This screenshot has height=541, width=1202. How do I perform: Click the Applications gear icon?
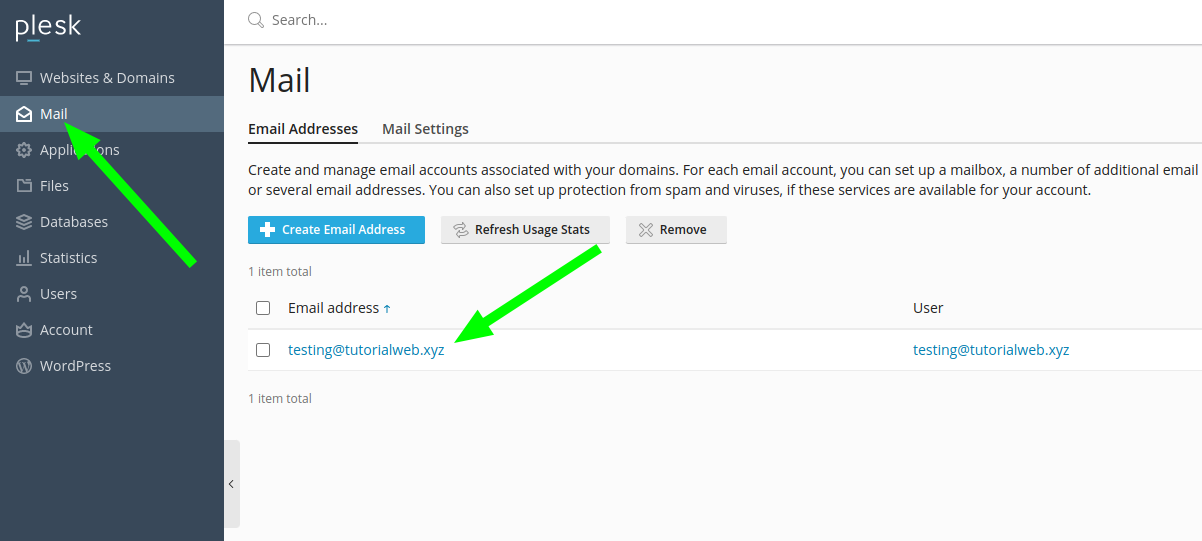(23, 150)
